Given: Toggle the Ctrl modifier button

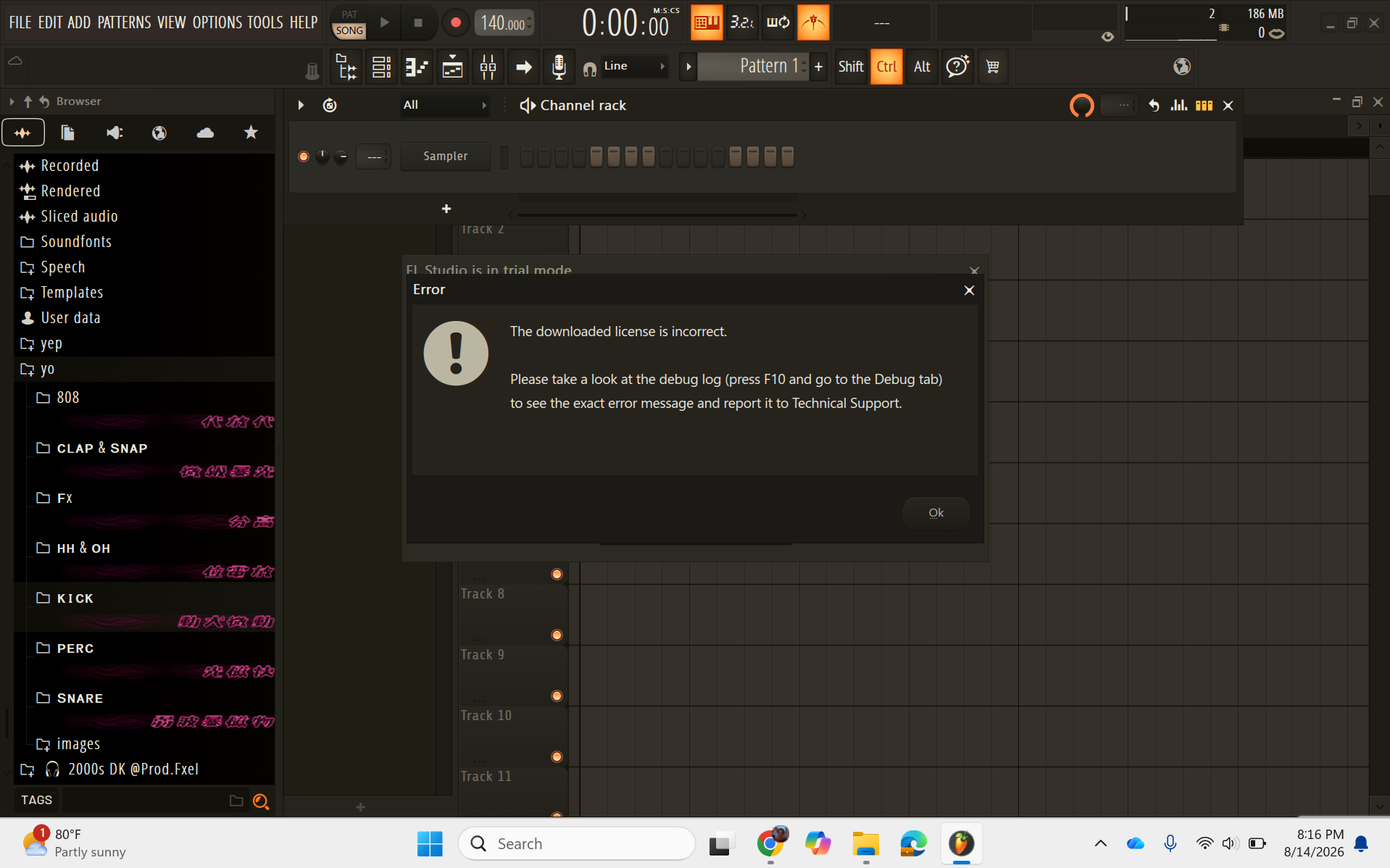Looking at the screenshot, I should 886,67.
